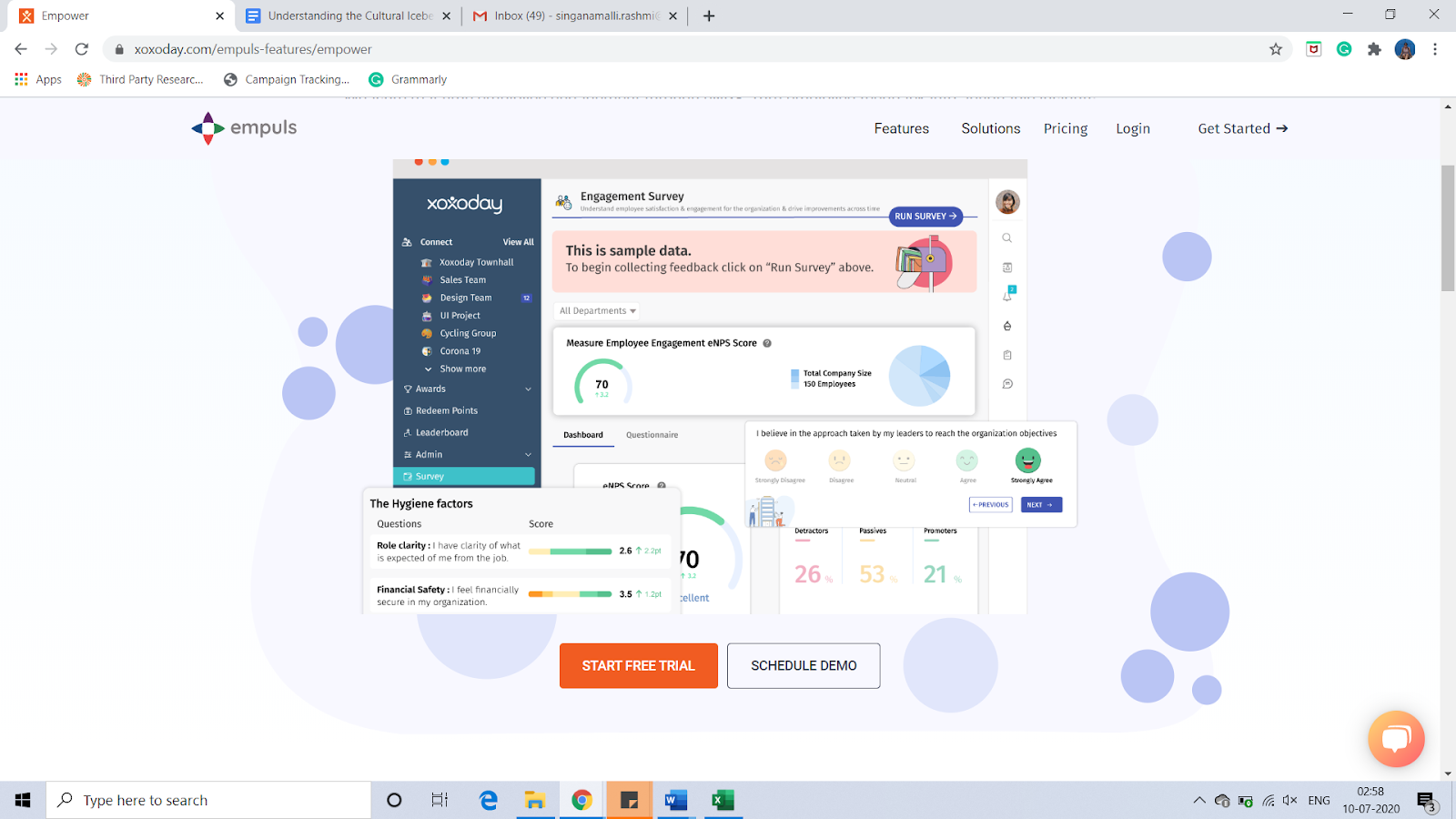Close the Gmail Inbox tab
1456x819 pixels.
672,15
